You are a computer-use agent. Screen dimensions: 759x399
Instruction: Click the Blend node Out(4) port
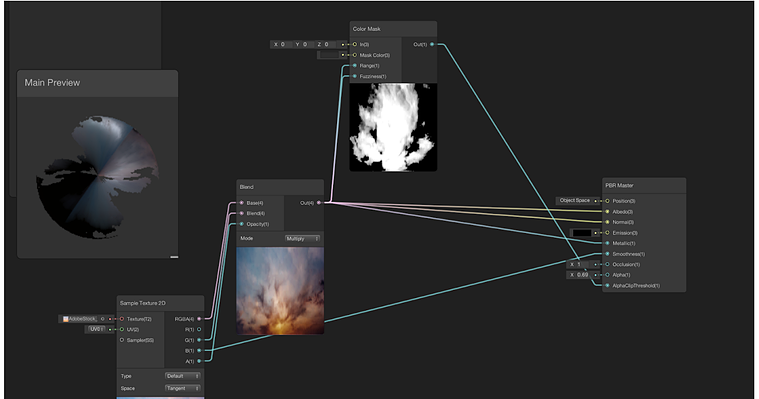pos(319,203)
